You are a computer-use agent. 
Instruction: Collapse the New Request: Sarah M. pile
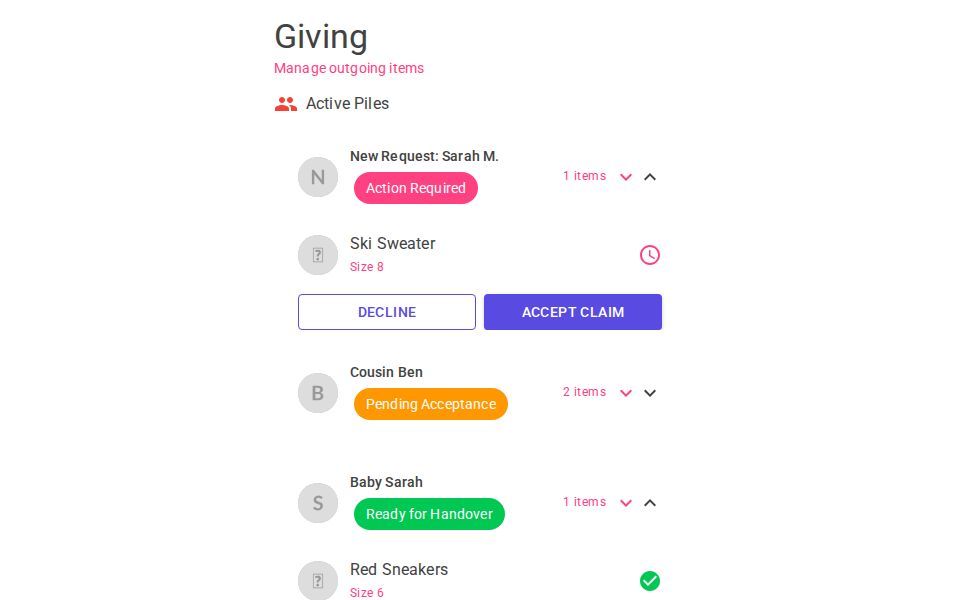[x=650, y=177]
